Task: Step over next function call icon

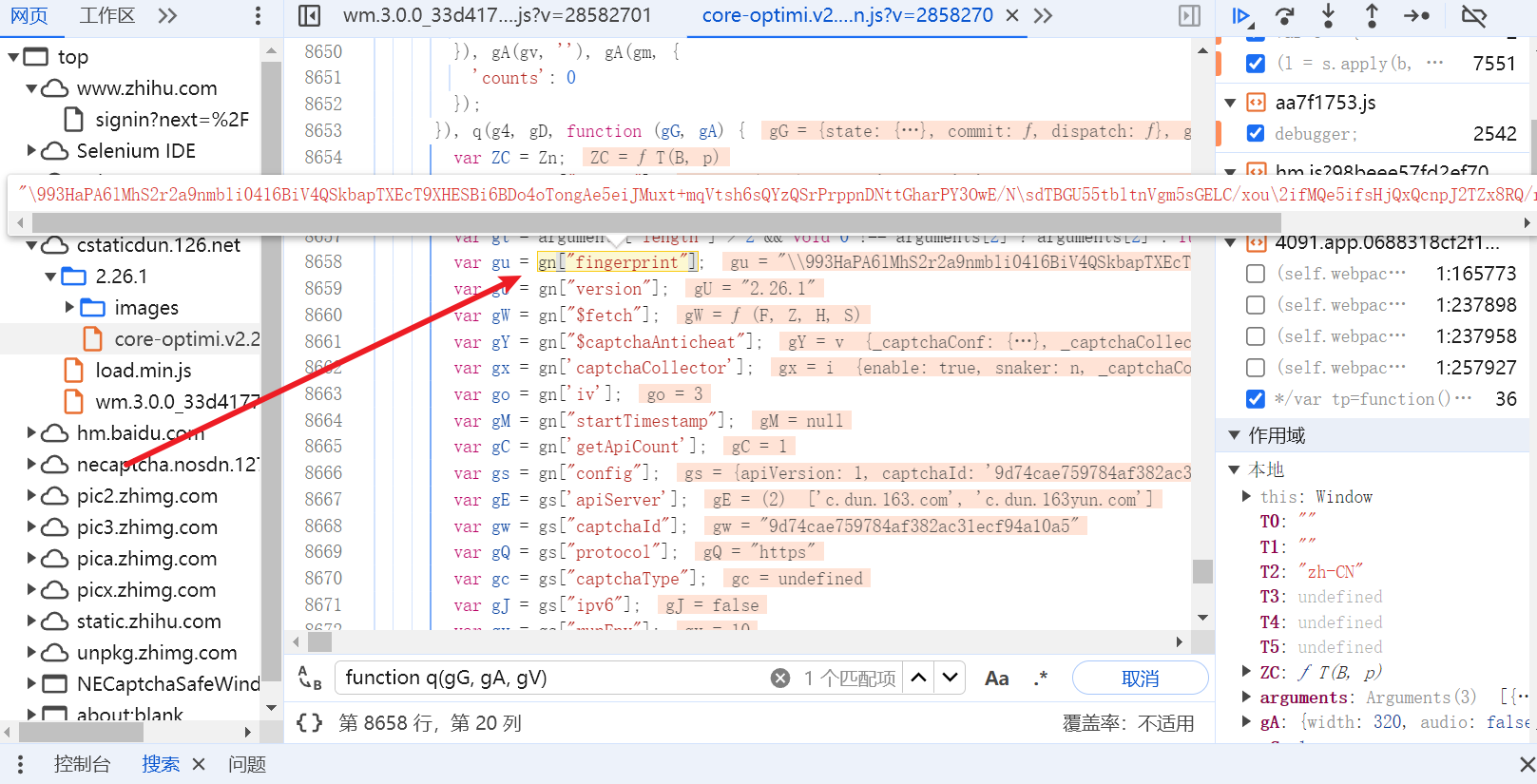Action: [1285, 15]
